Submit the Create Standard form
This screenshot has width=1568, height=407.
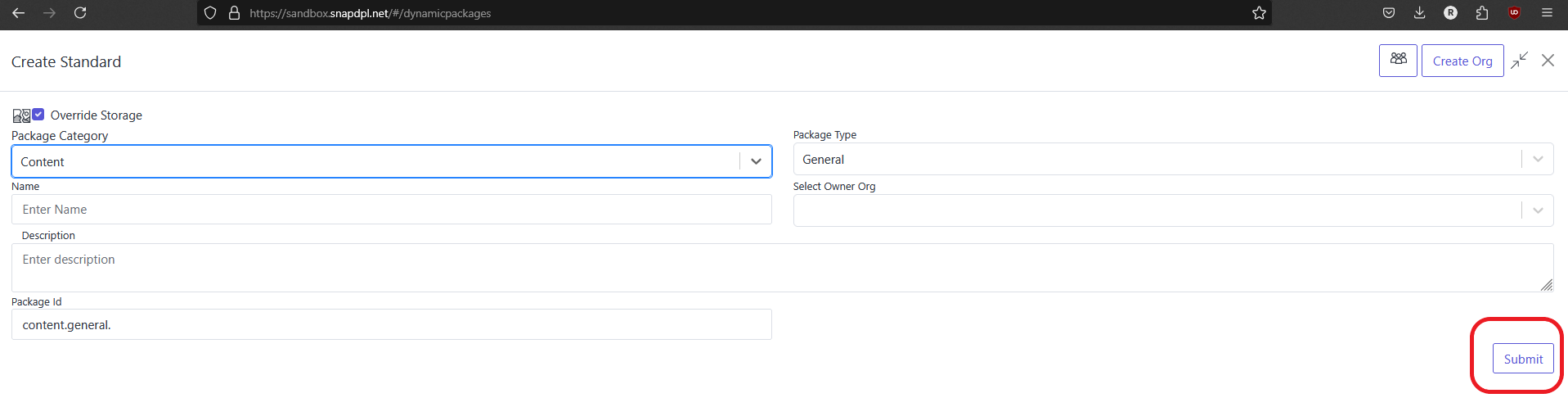coord(1523,359)
